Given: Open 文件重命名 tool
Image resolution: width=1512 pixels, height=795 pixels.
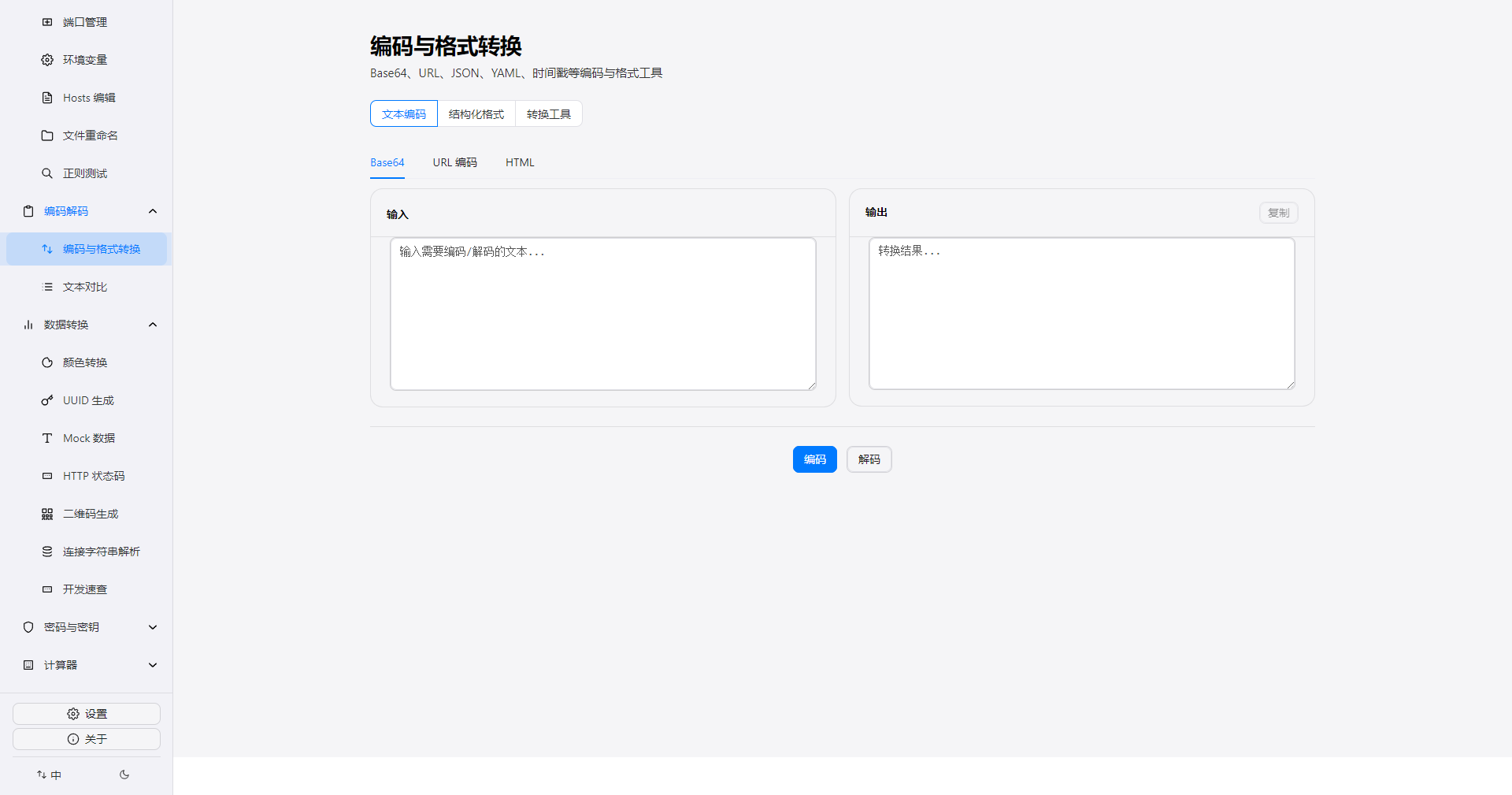Looking at the screenshot, I should [87, 136].
